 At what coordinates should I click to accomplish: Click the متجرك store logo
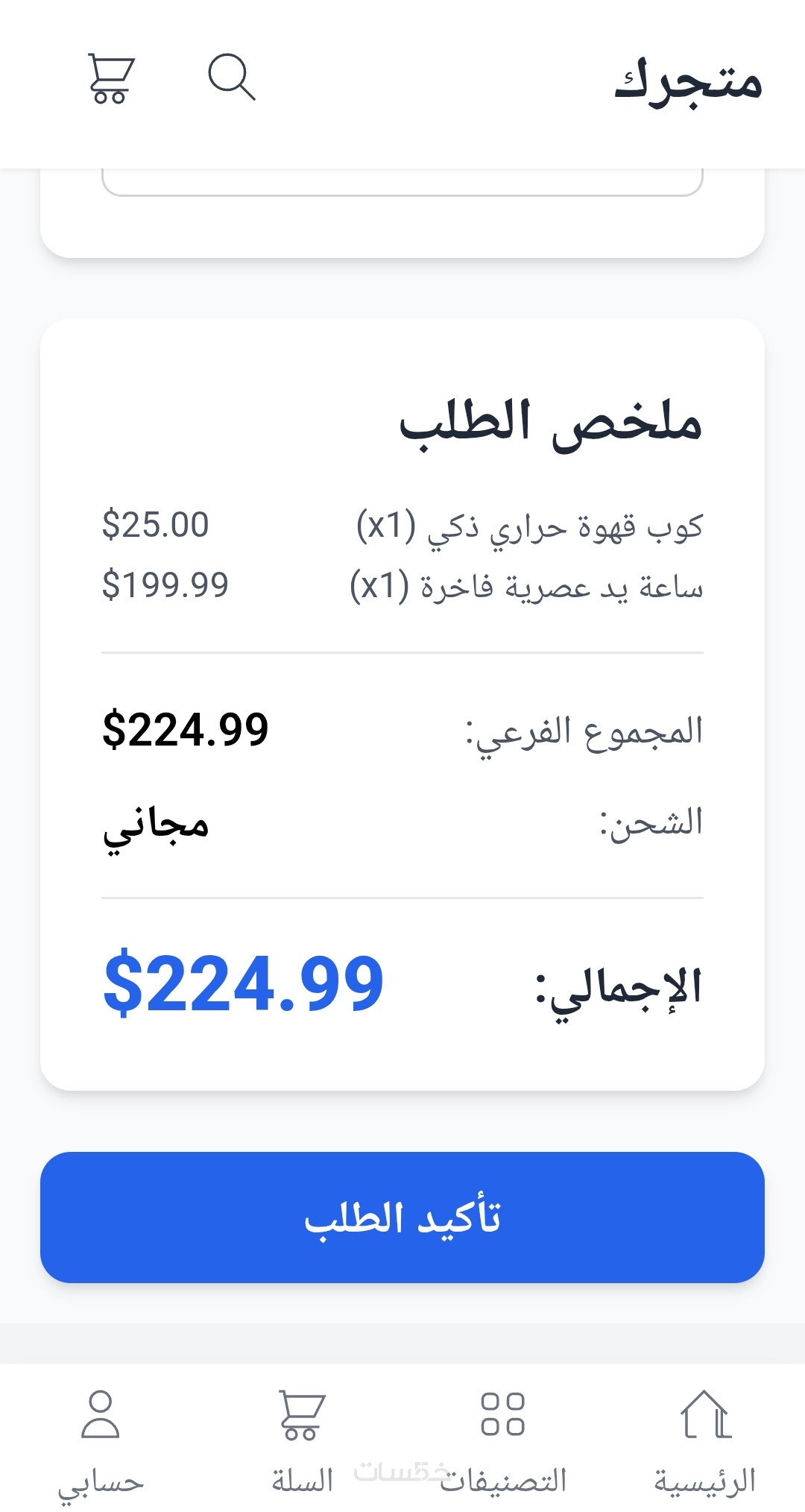[687, 81]
